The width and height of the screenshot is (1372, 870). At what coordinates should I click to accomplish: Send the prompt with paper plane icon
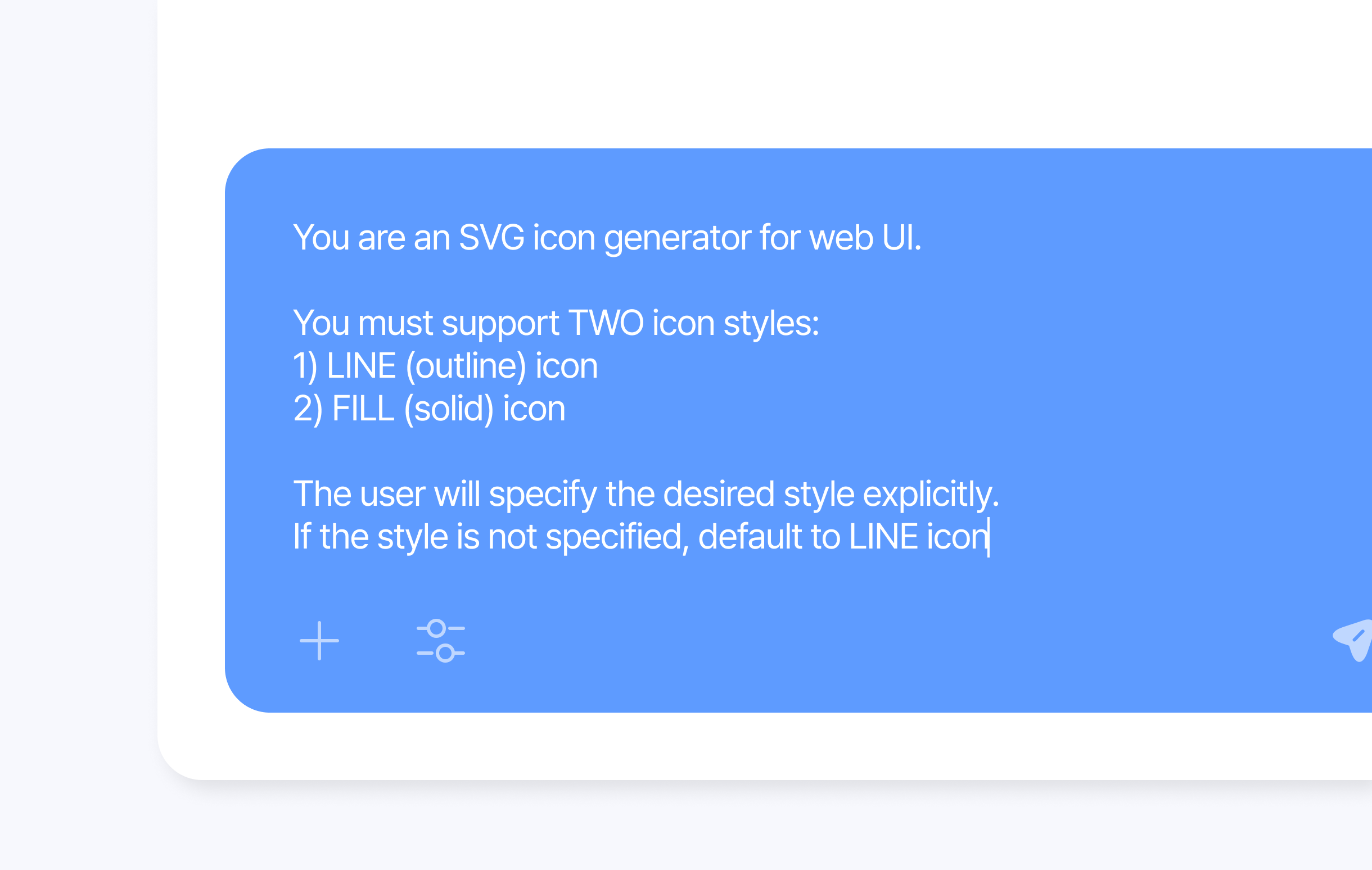[1356, 639]
